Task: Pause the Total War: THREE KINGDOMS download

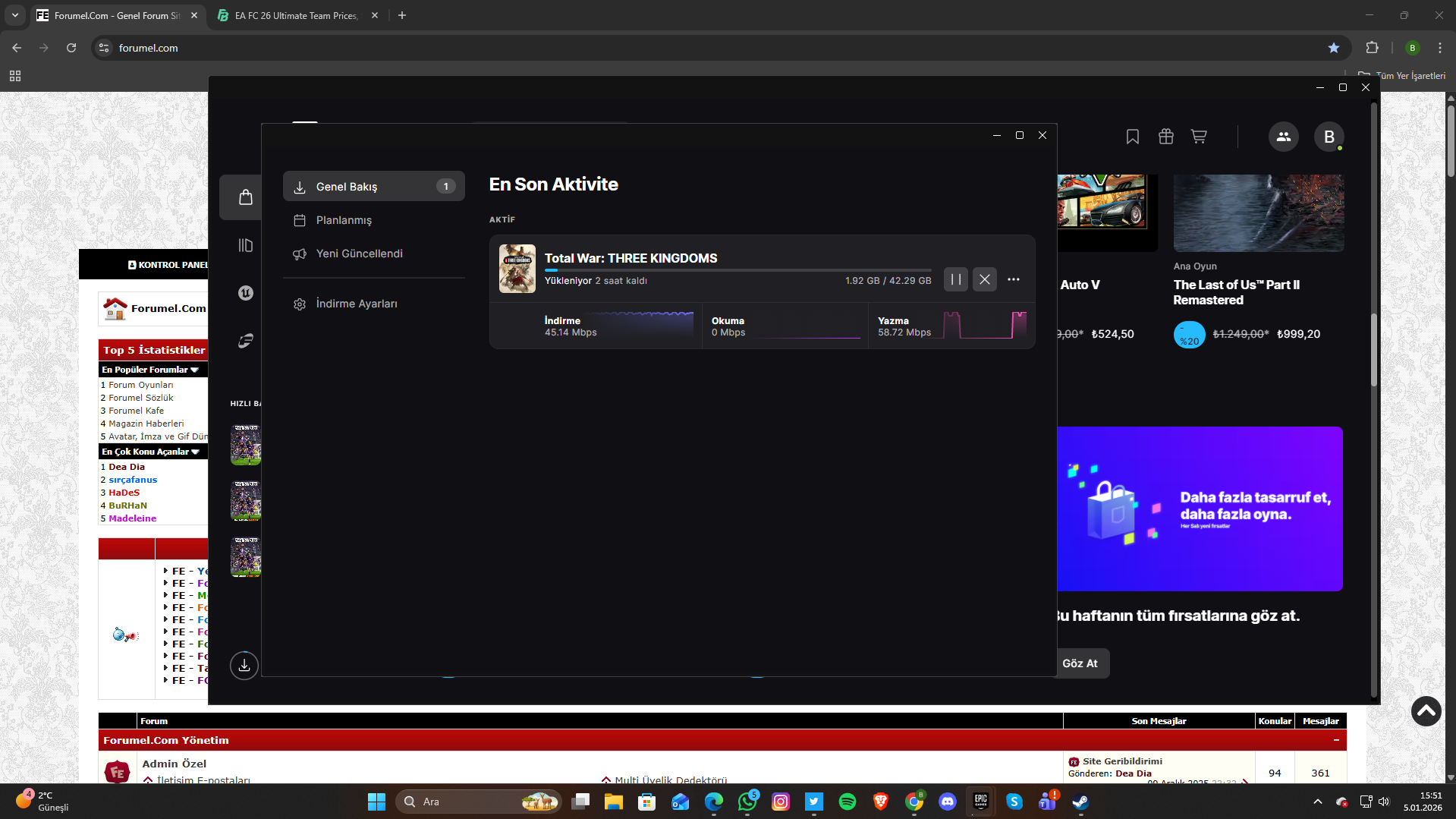Action: (x=956, y=279)
